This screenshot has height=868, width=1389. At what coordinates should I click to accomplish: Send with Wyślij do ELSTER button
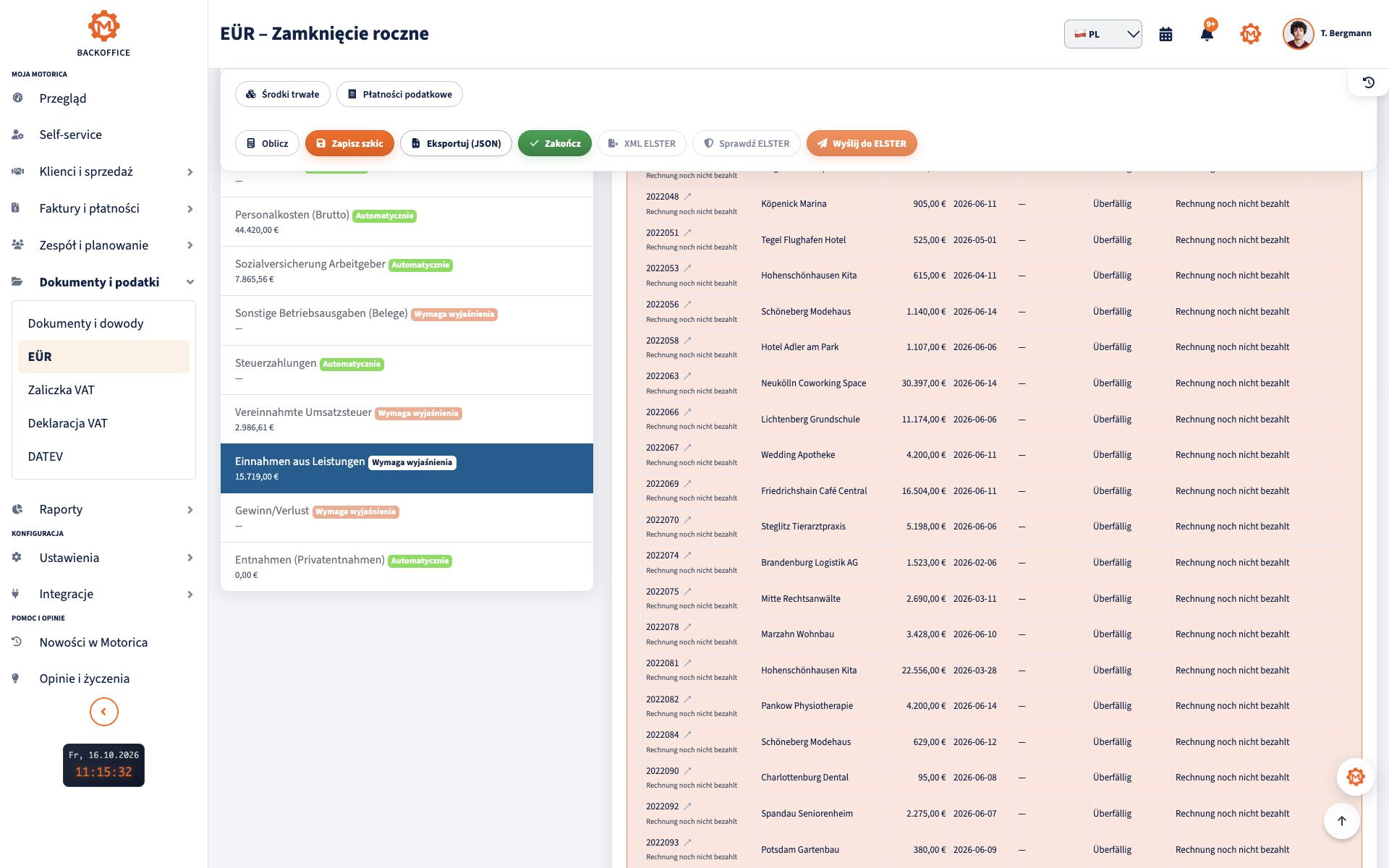(x=862, y=143)
